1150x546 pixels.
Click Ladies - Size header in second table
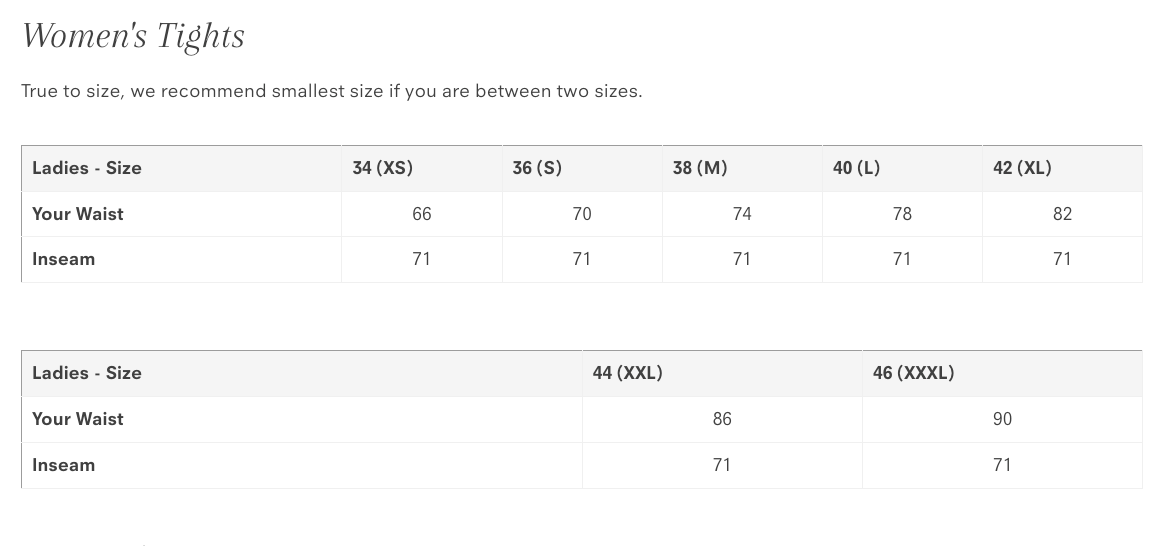87,373
